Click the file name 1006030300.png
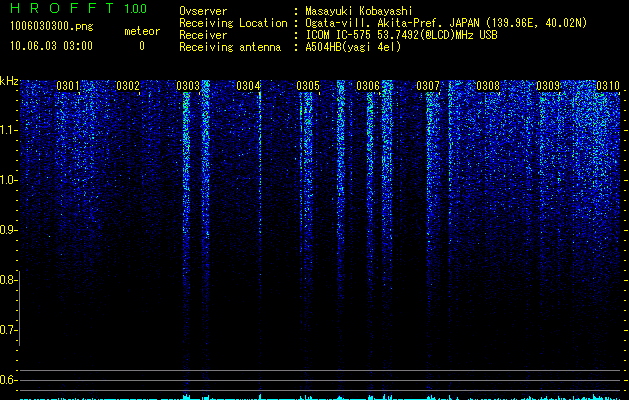The width and height of the screenshot is (629, 400). [52, 27]
